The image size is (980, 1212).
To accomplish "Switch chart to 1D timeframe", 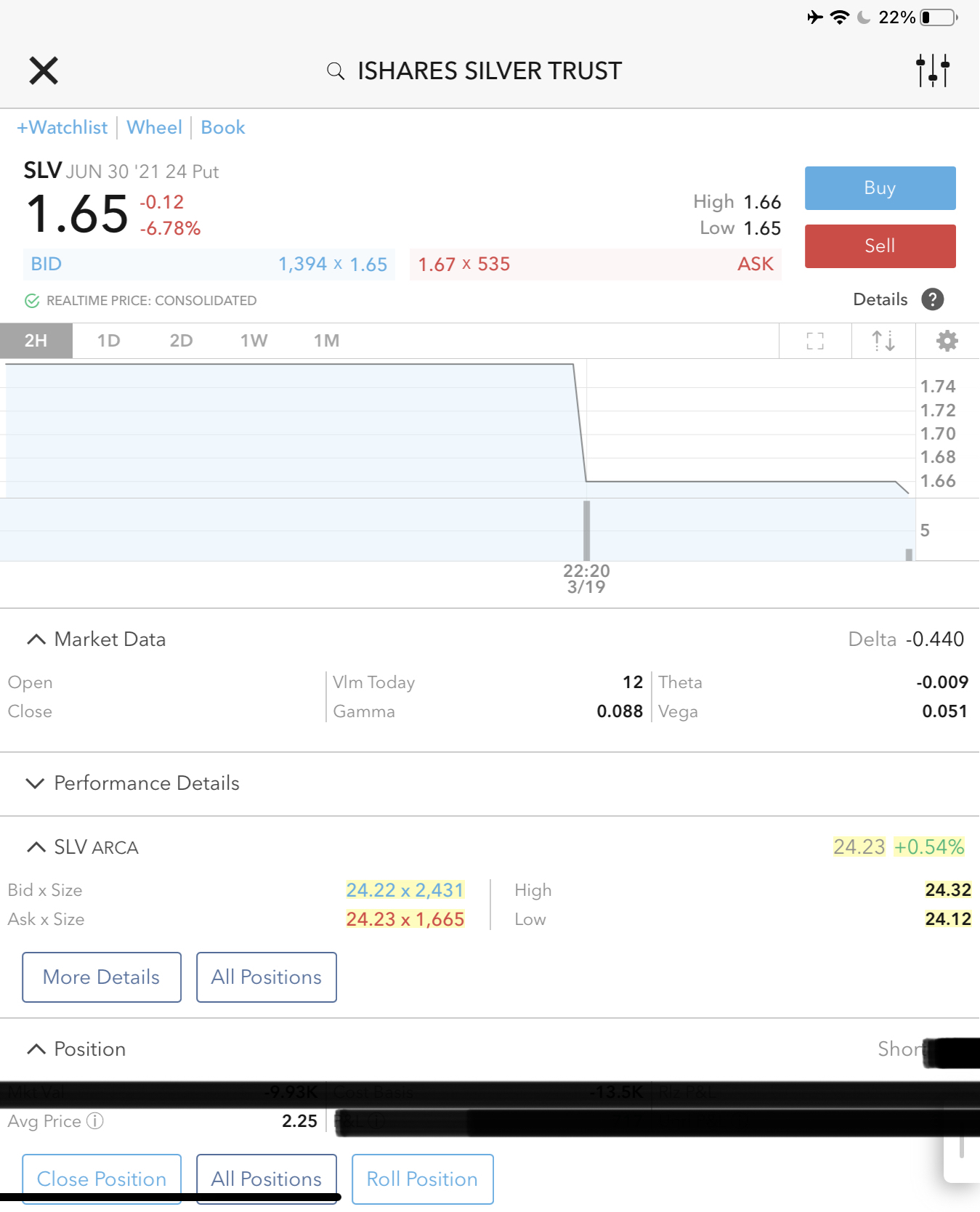I will [109, 341].
